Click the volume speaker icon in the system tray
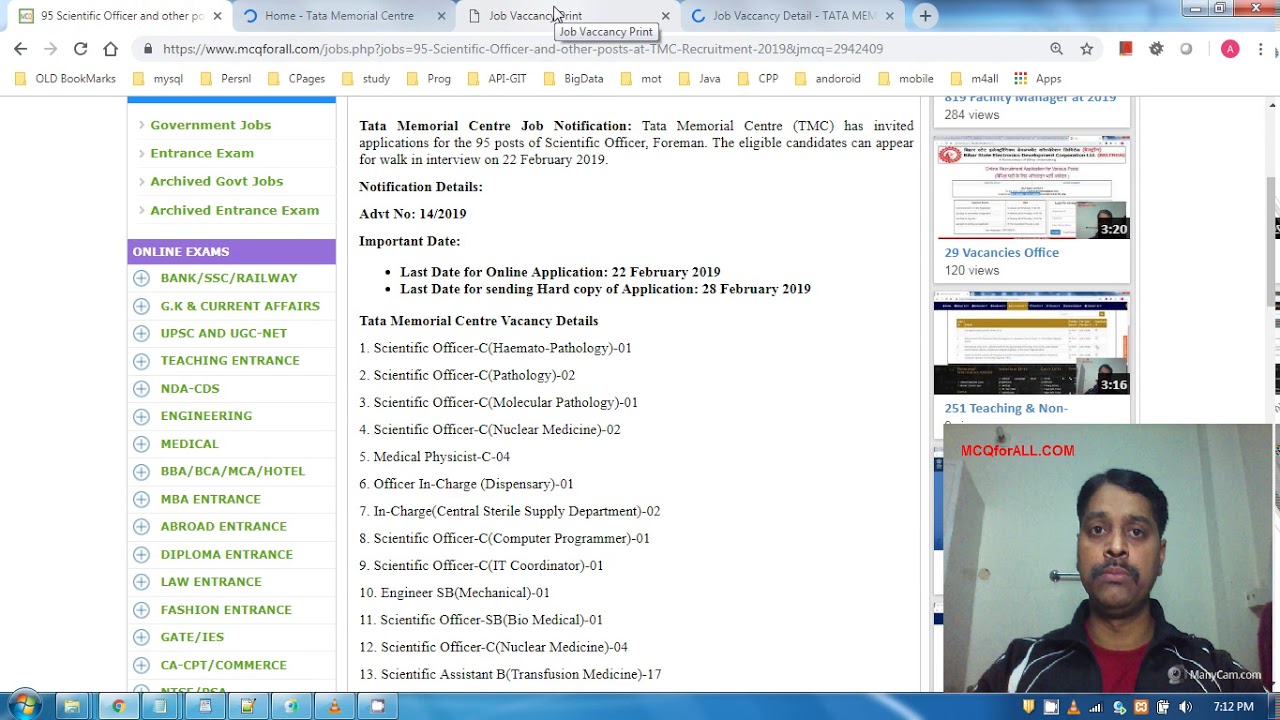1280x720 pixels. (1185, 707)
